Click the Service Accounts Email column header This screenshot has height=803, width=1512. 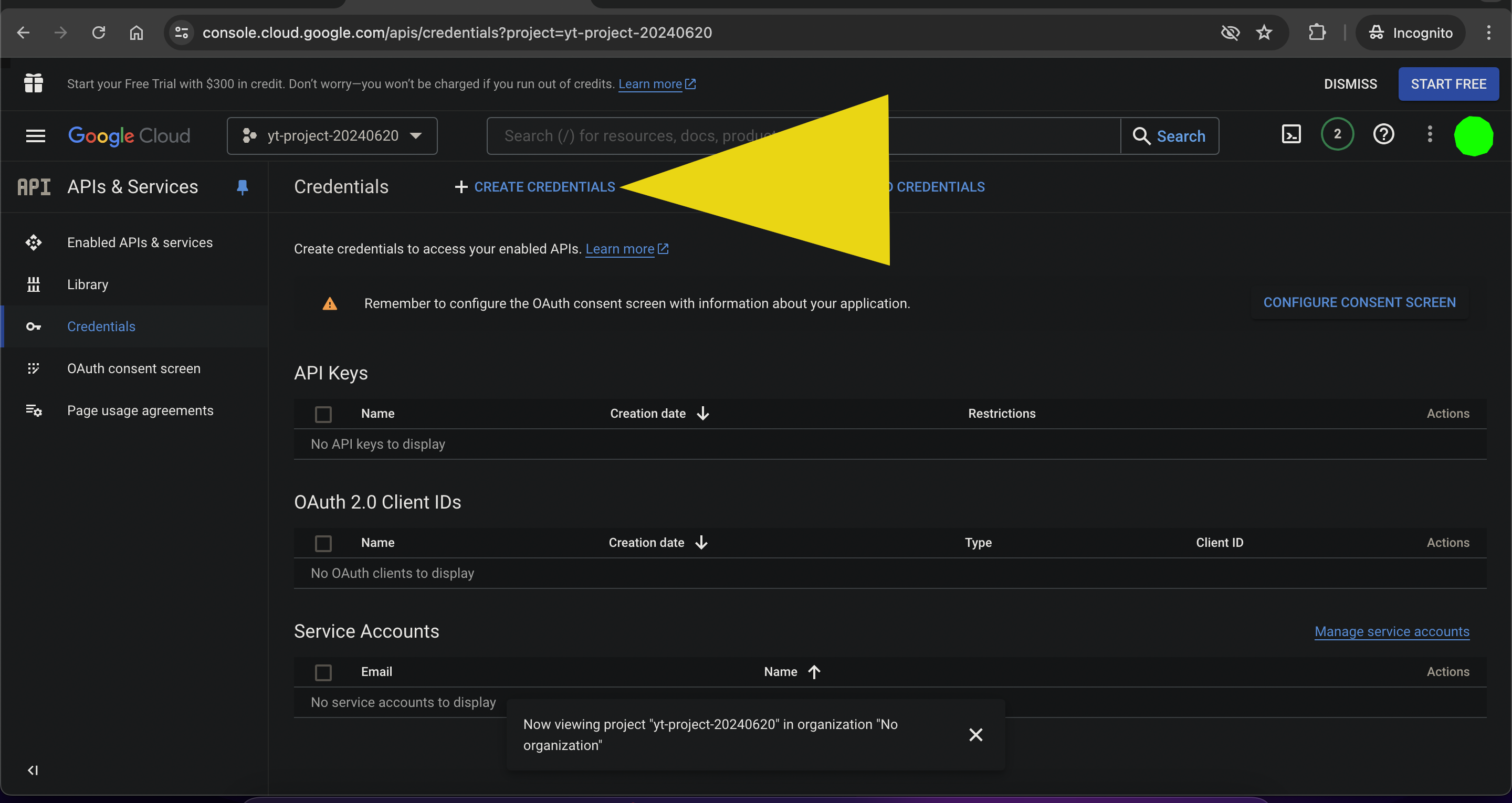tap(377, 672)
